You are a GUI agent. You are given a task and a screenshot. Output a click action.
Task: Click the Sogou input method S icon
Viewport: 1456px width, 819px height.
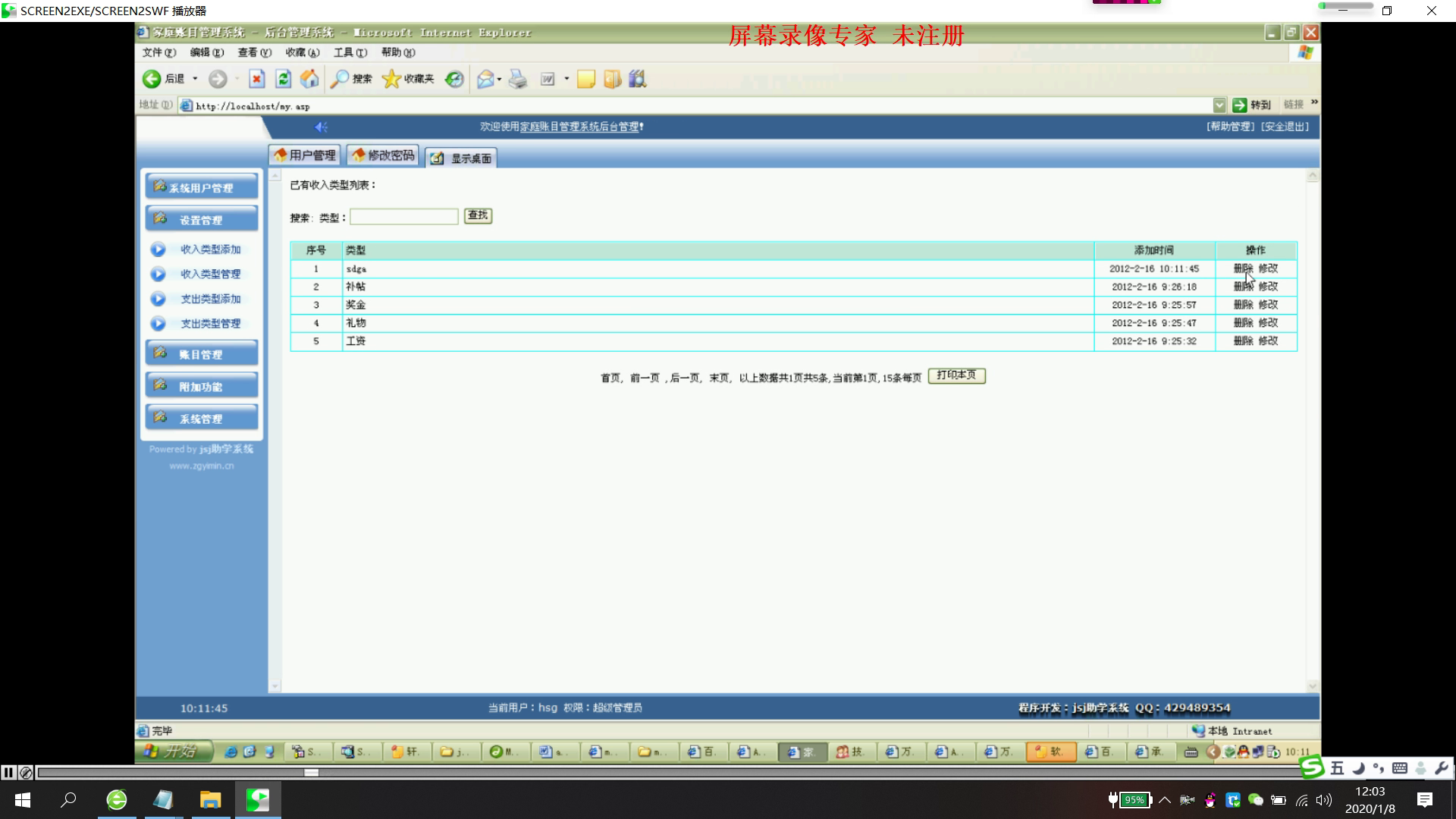(1312, 768)
